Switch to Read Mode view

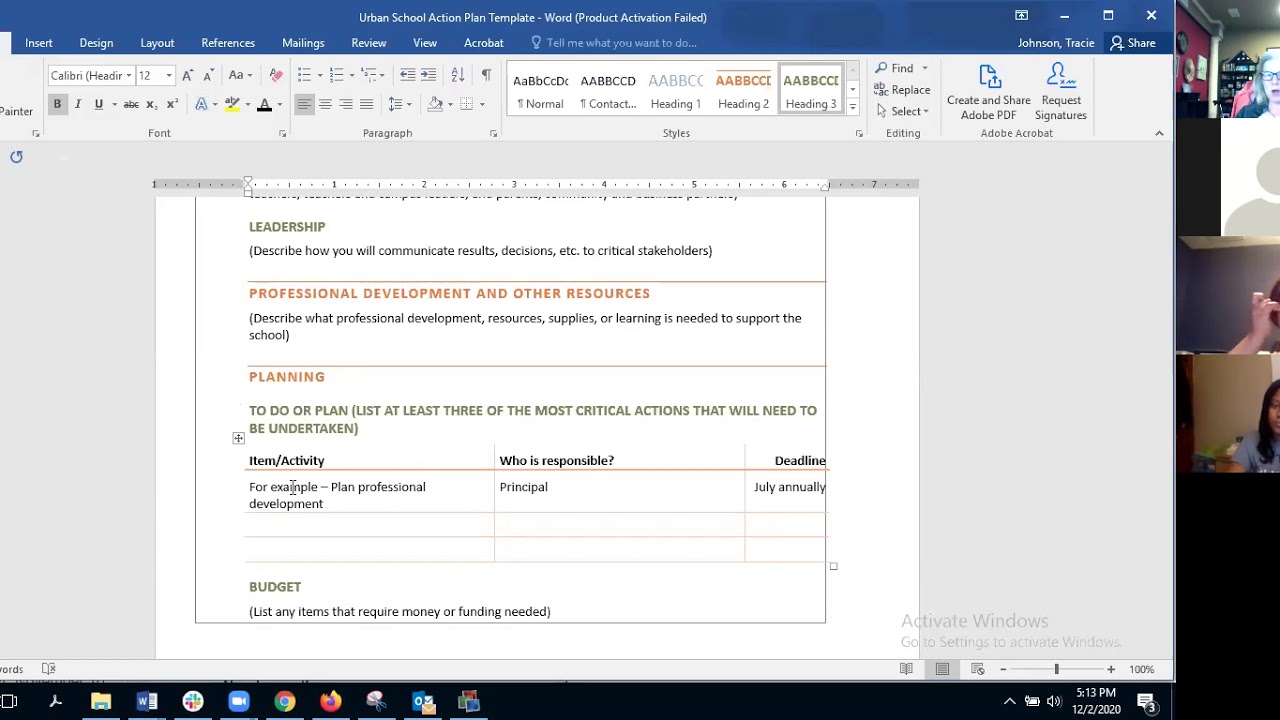click(906, 669)
